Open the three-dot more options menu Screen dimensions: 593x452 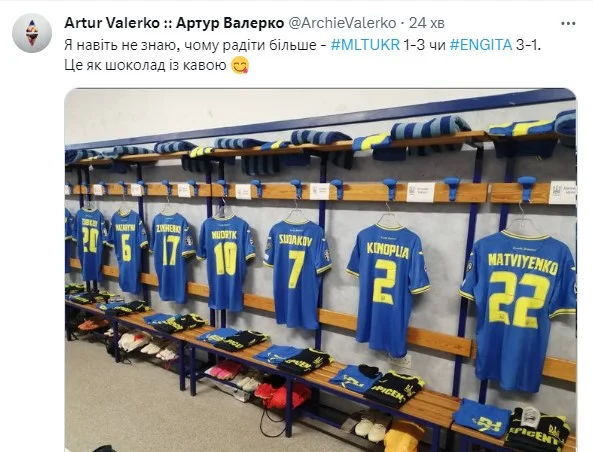coord(568,23)
